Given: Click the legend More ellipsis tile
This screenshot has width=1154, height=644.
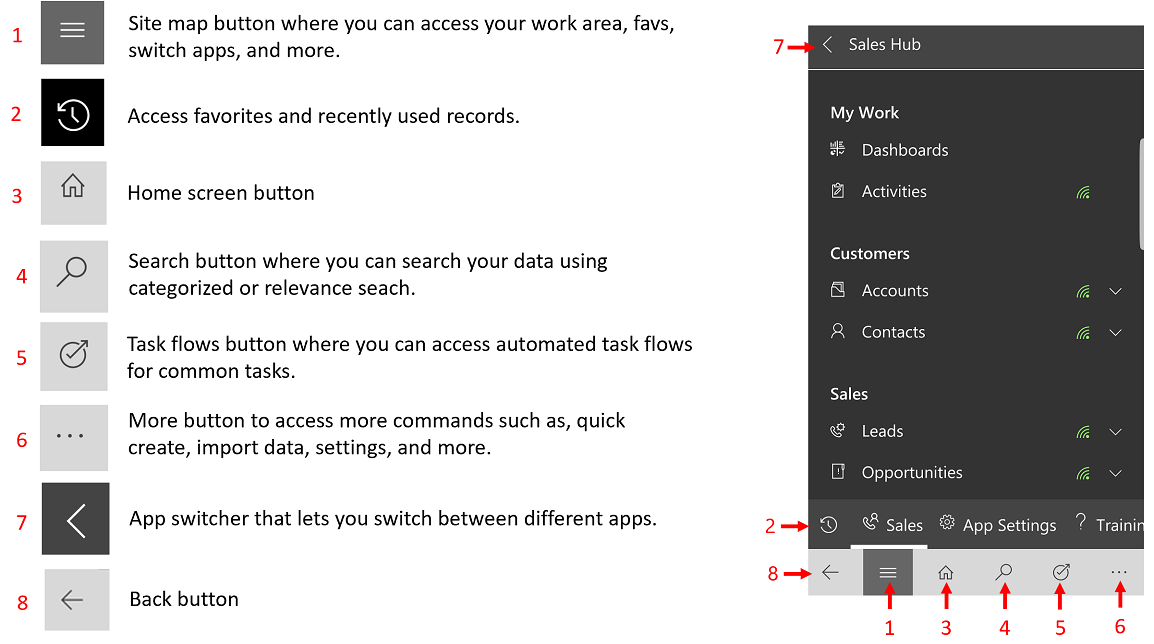Looking at the screenshot, I should click(x=74, y=437).
